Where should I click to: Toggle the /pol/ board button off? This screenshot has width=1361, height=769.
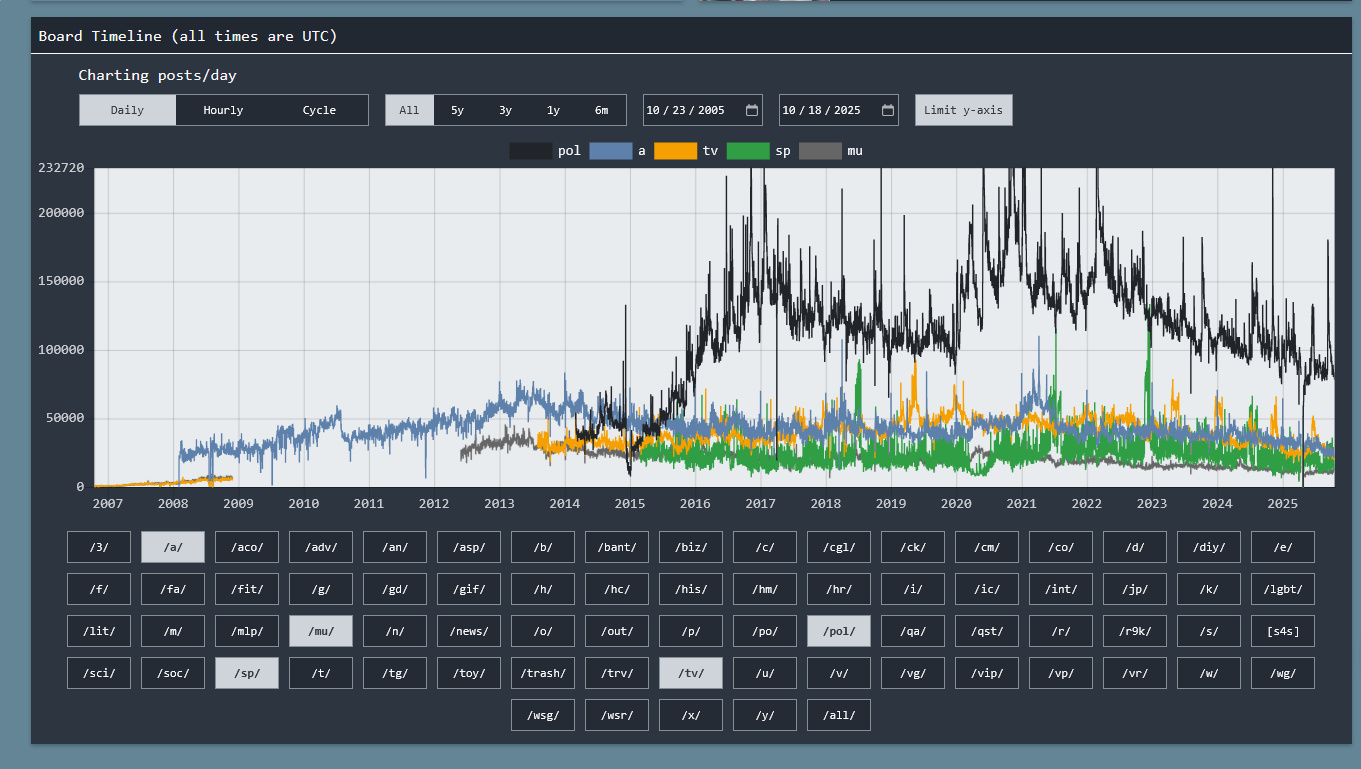pyautogui.click(x=838, y=631)
